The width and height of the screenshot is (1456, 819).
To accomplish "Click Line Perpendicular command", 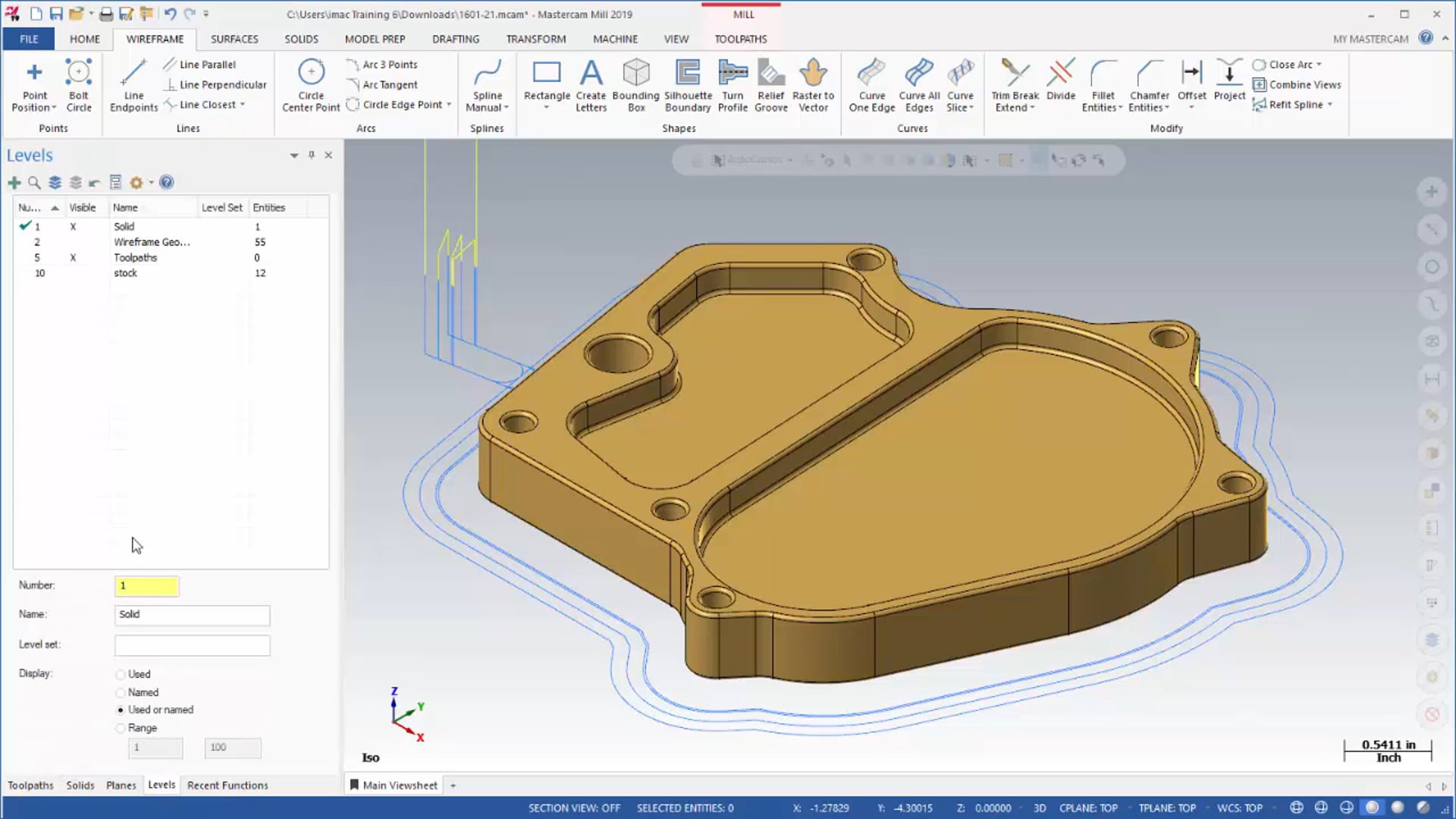I will click(215, 85).
